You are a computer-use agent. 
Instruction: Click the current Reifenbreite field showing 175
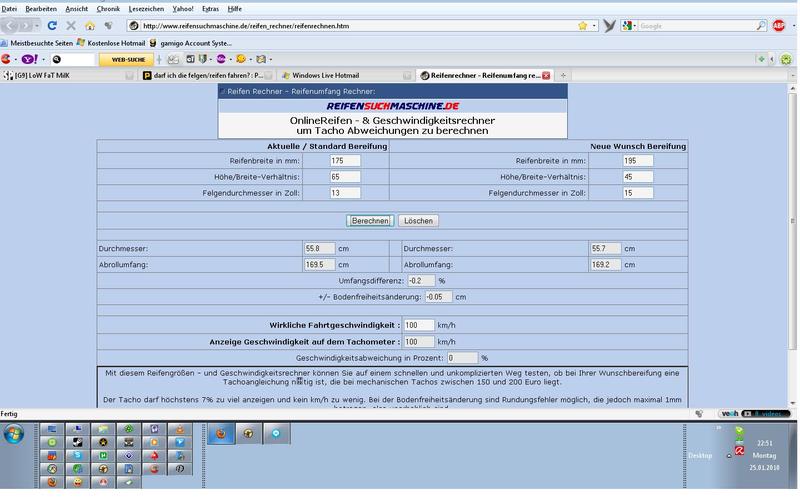(345, 161)
